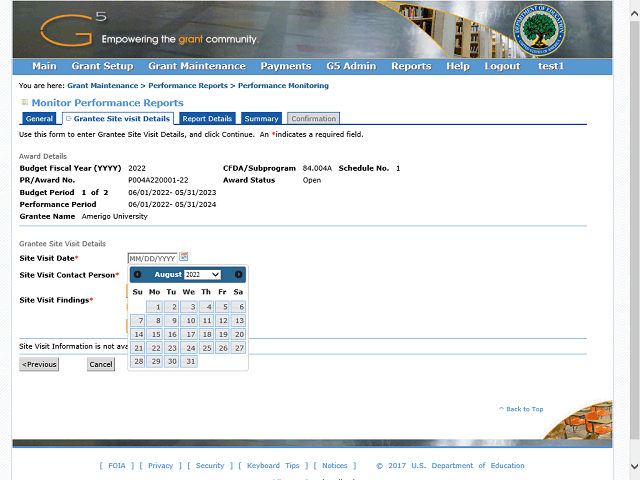Open the G5 Admin menu
This screenshot has width=640, height=480.
coord(351,66)
